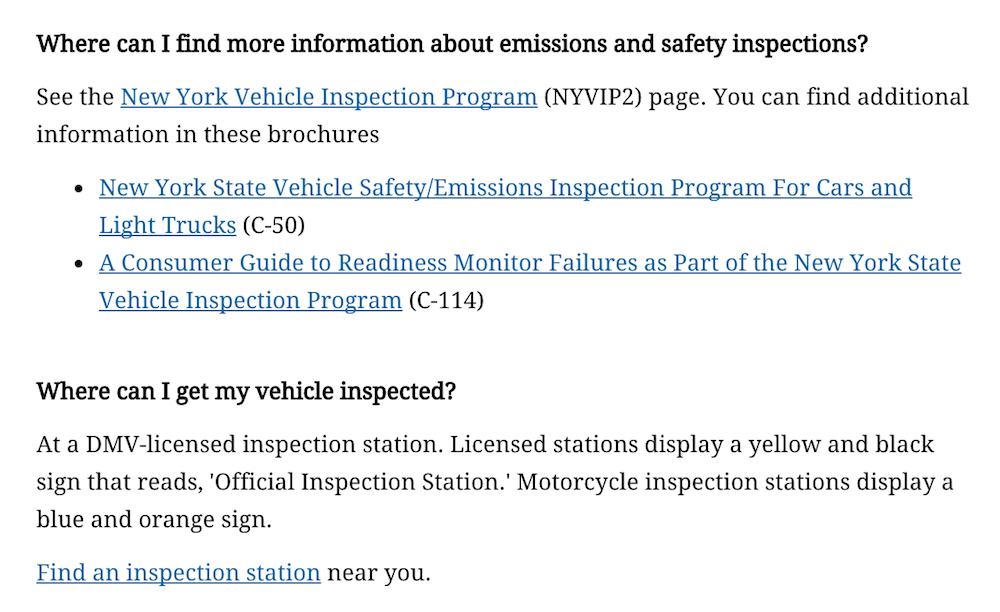1000x612 pixels.
Task: Click 'information in these brochures' text
Action: [207, 135]
